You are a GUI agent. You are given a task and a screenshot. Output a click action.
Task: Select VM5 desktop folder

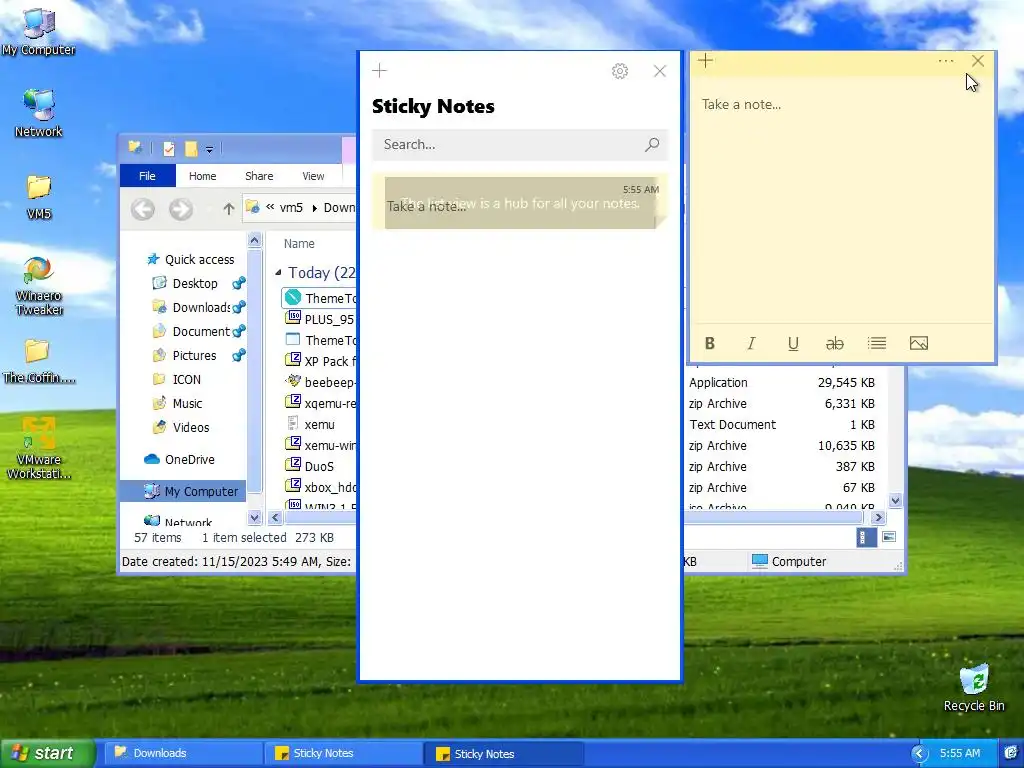[x=39, y=197]
